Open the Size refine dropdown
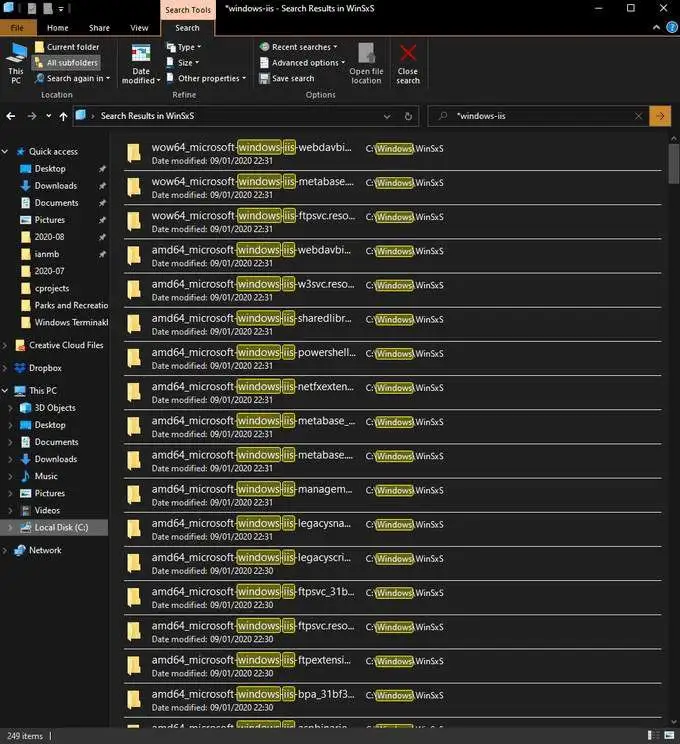Viewport: 680px width, 744px height. [x=183, y=63]
